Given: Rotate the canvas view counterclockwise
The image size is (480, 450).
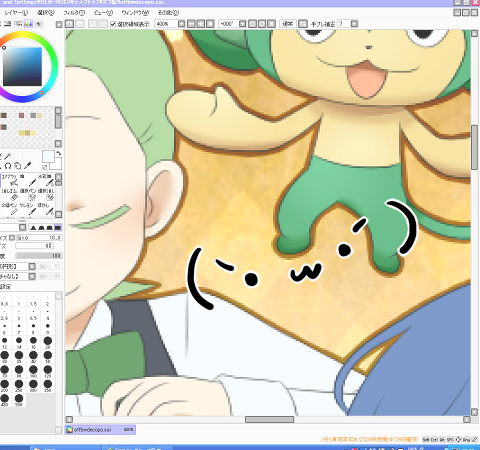Looking at the screenshot, I should (x=253, y=24).
